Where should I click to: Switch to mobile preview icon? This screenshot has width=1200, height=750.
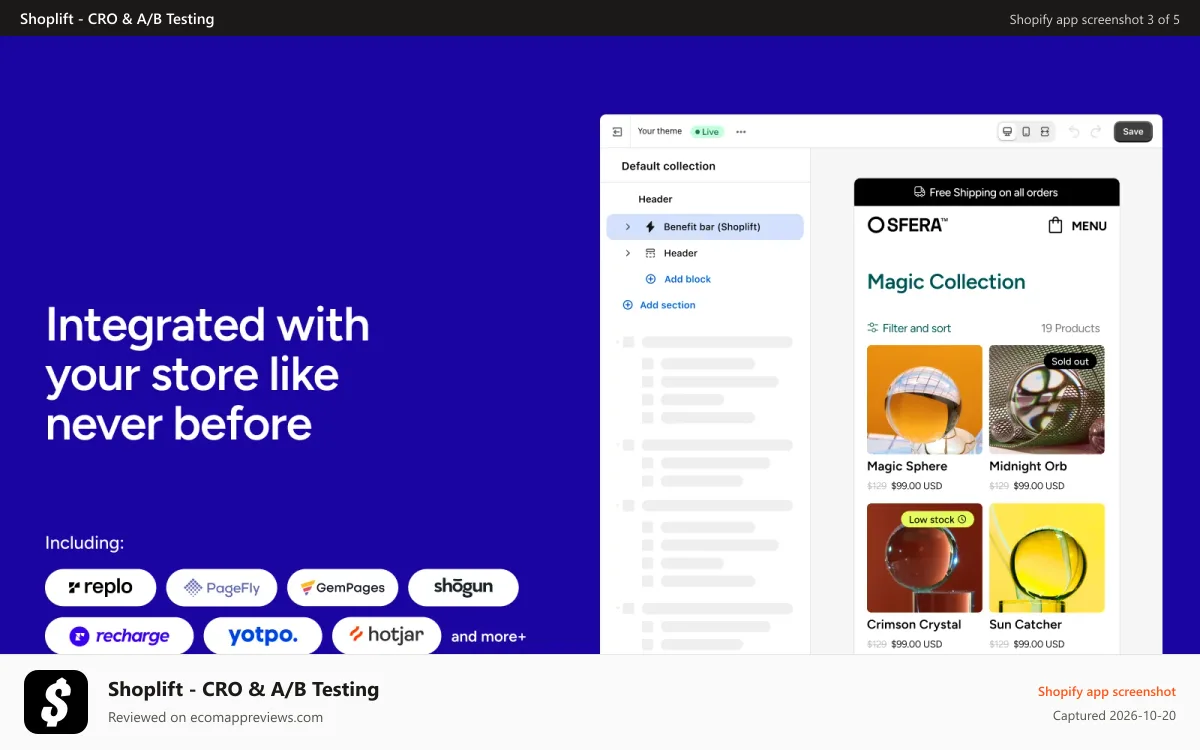pyautogui.click(x=1026, y=132)
